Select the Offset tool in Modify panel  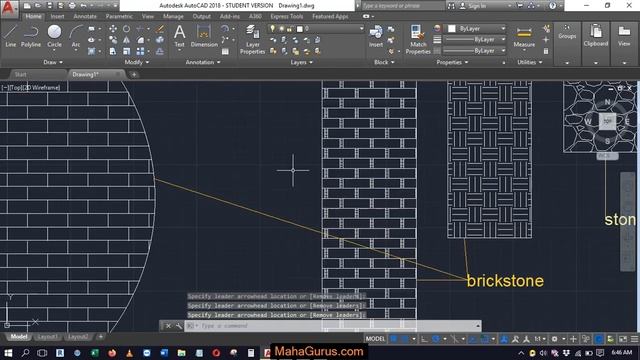pyautogui.click(x=160, y=51)
